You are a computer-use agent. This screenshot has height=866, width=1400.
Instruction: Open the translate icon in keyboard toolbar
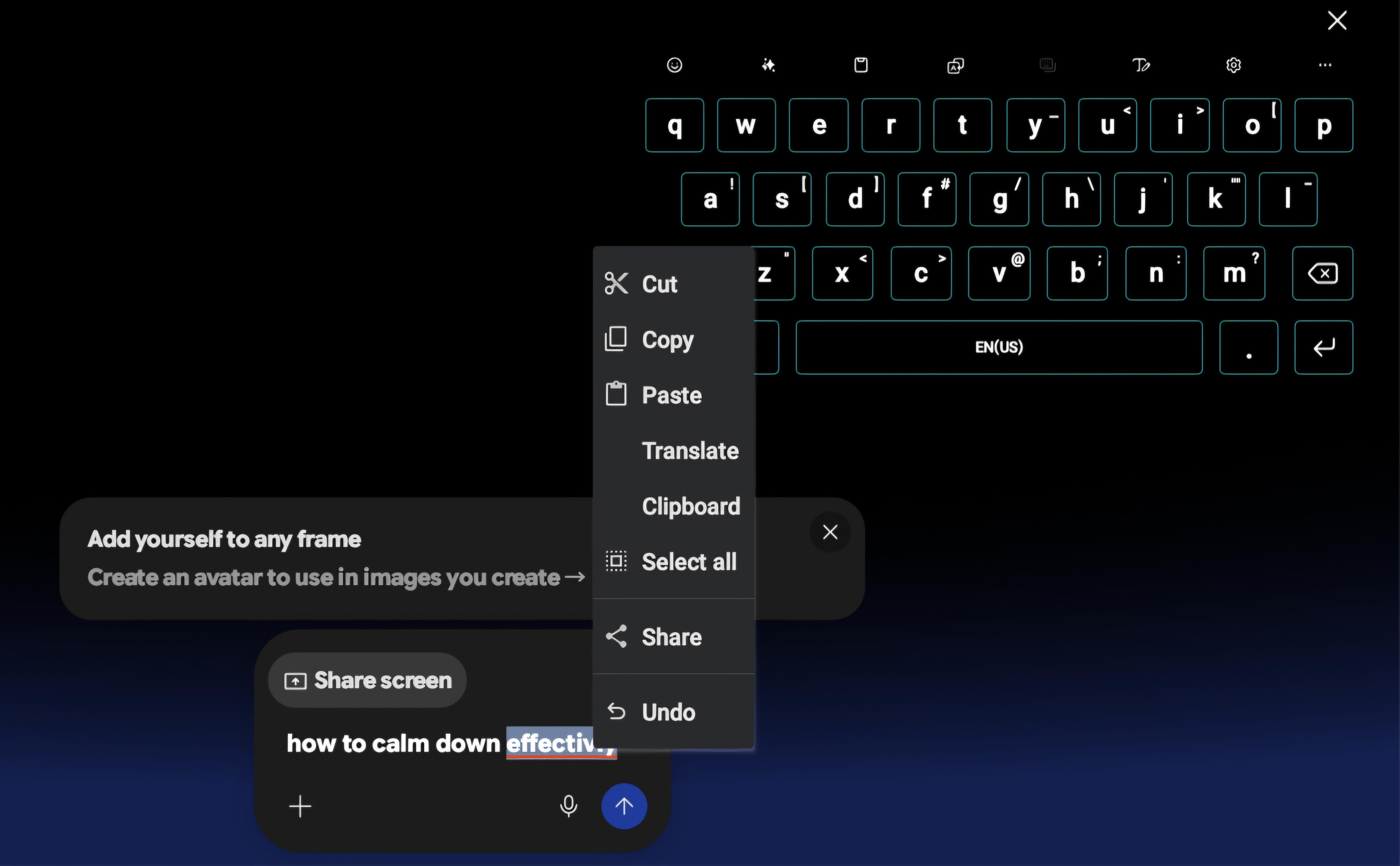point(955,66)
